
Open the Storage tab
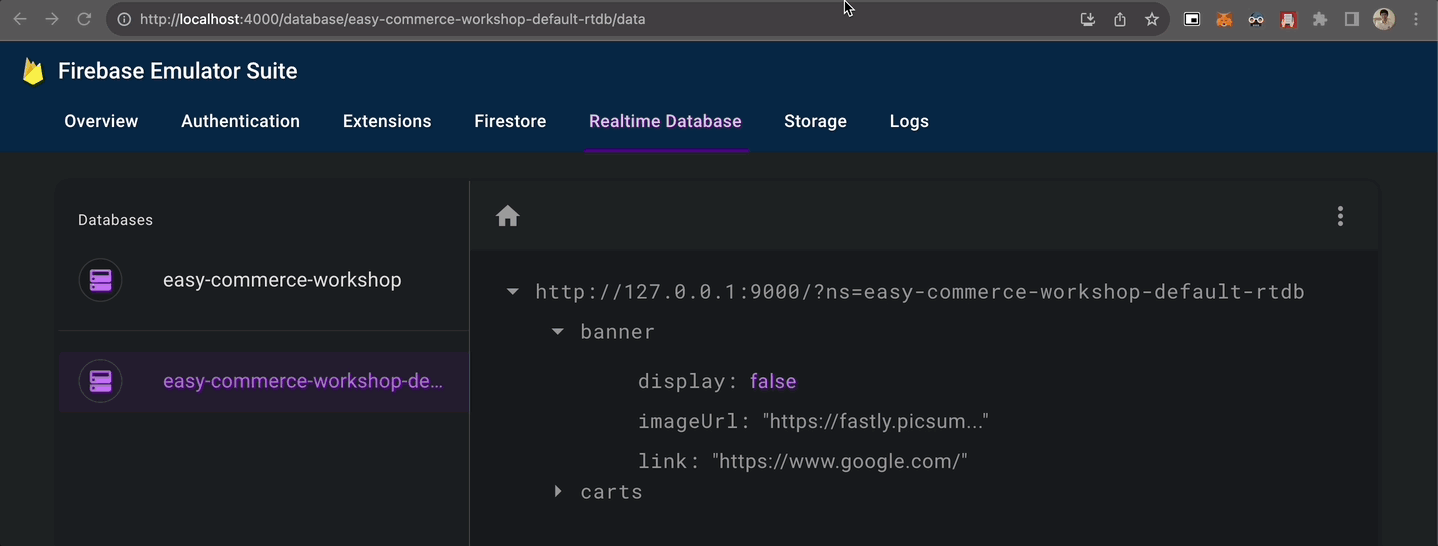point(815,121)
